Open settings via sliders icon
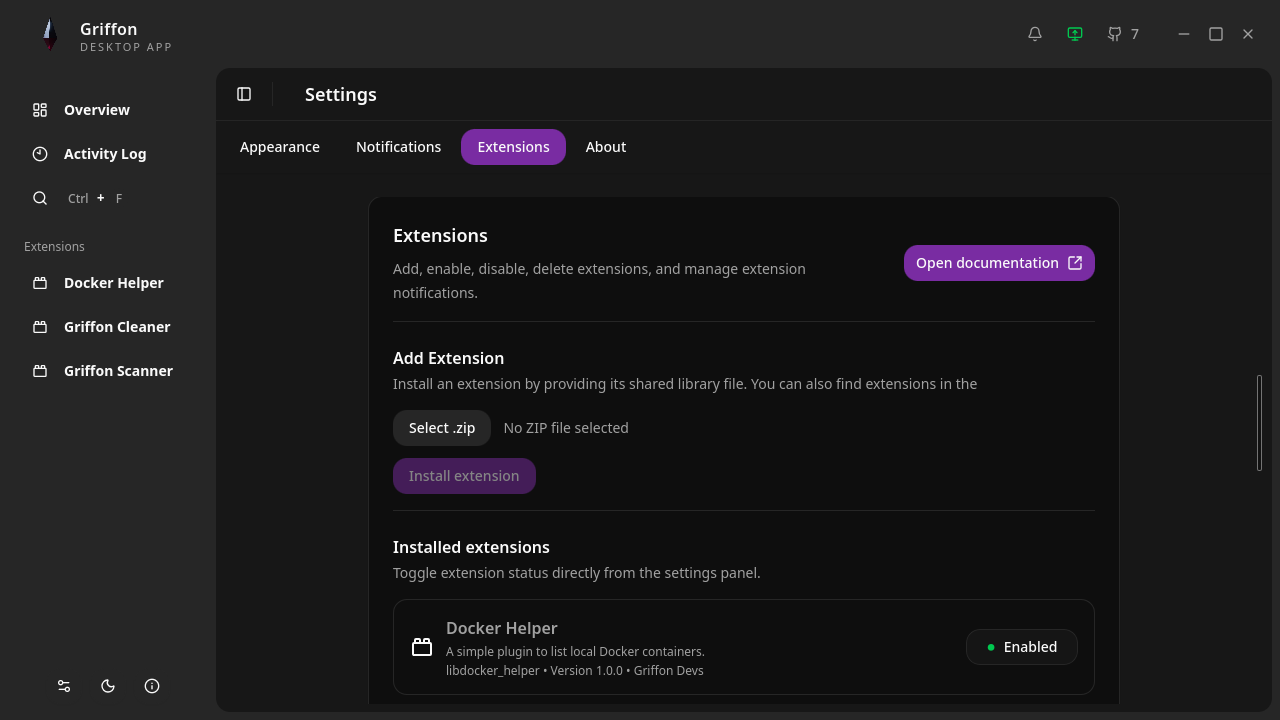This screenshot has height=720, width=1280. point(64,686)
